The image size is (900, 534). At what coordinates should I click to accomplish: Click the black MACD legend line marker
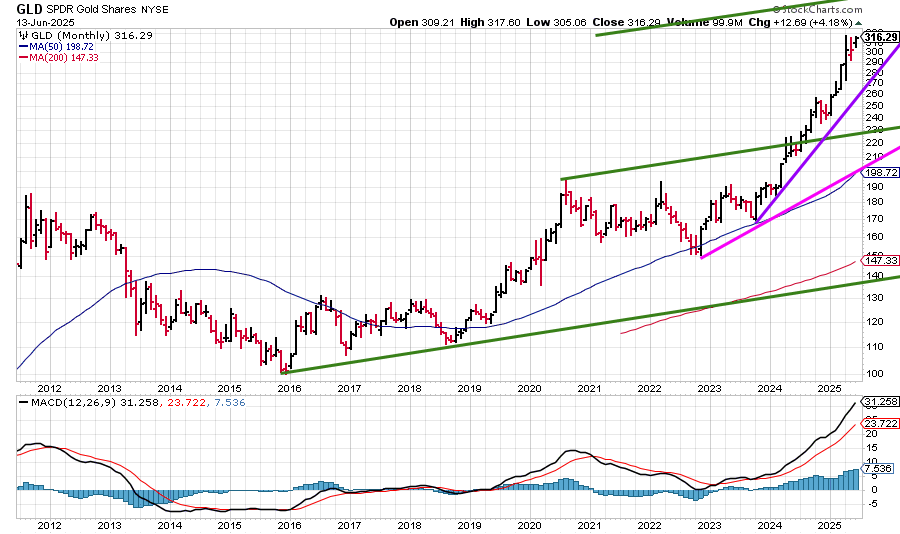click(24, 403)
